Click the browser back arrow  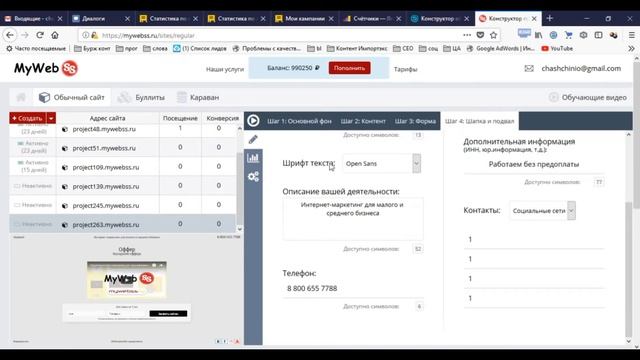[x=10, y=35]
